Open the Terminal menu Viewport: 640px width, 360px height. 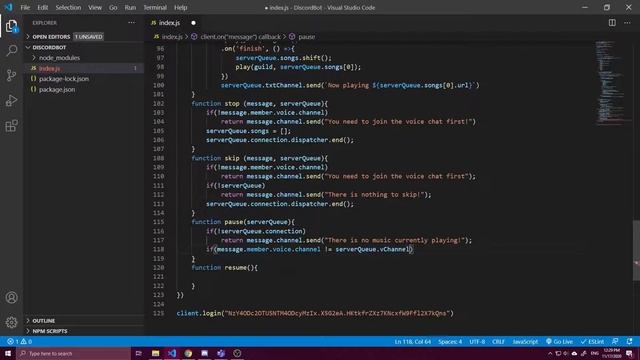155,7
